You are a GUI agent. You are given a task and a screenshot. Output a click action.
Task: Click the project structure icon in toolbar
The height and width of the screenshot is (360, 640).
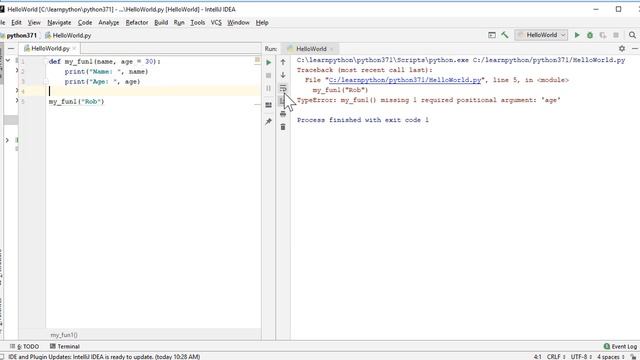tap(492, 35)
